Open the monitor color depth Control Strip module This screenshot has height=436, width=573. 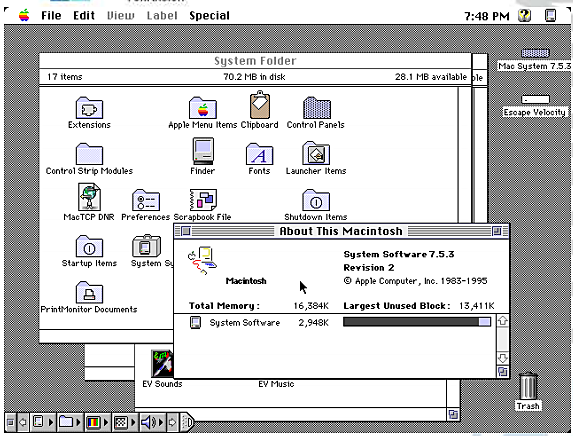point(97,422)
